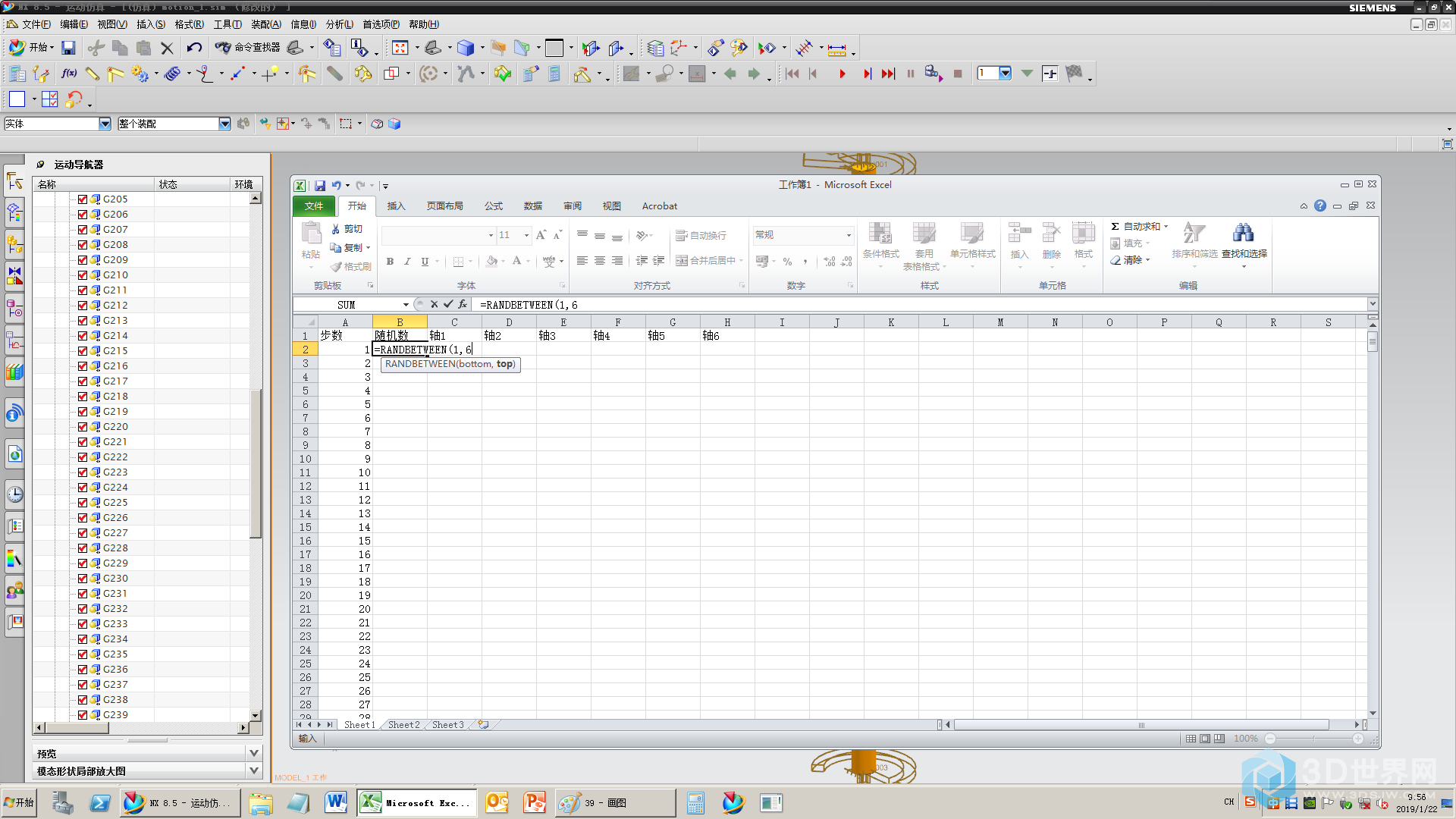Viewport: 1456px width, 819px height.
Task: Click Excel format painter 格式刷
Action: point(351,267)
